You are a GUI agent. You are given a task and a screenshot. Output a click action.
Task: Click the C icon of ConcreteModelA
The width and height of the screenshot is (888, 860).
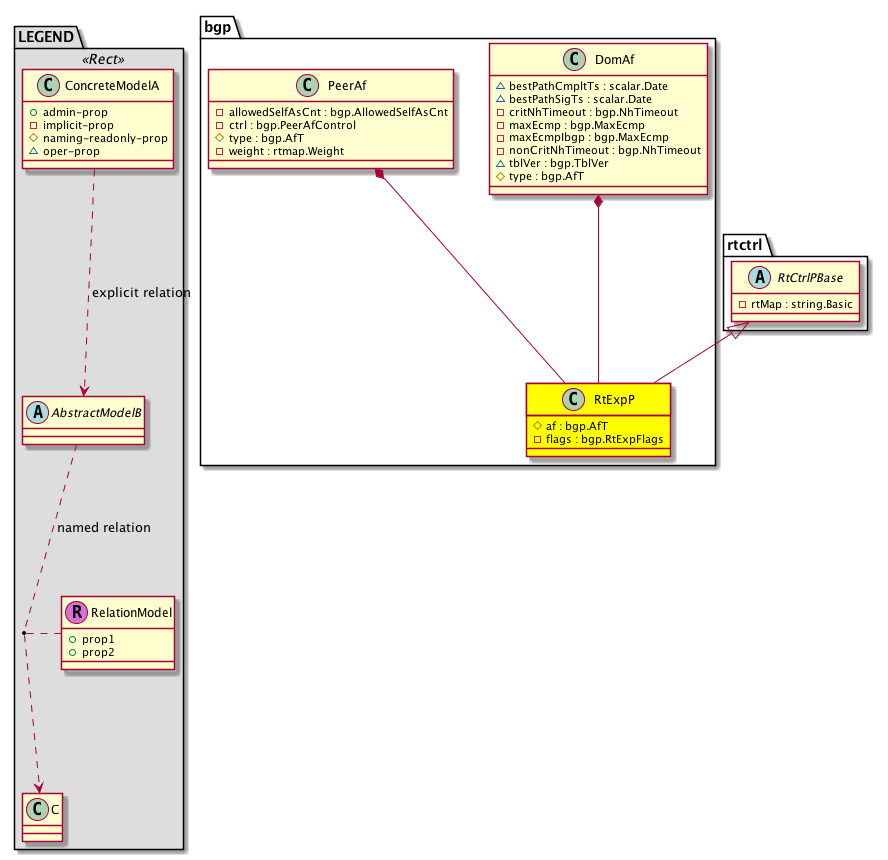[x=49, y=86]
